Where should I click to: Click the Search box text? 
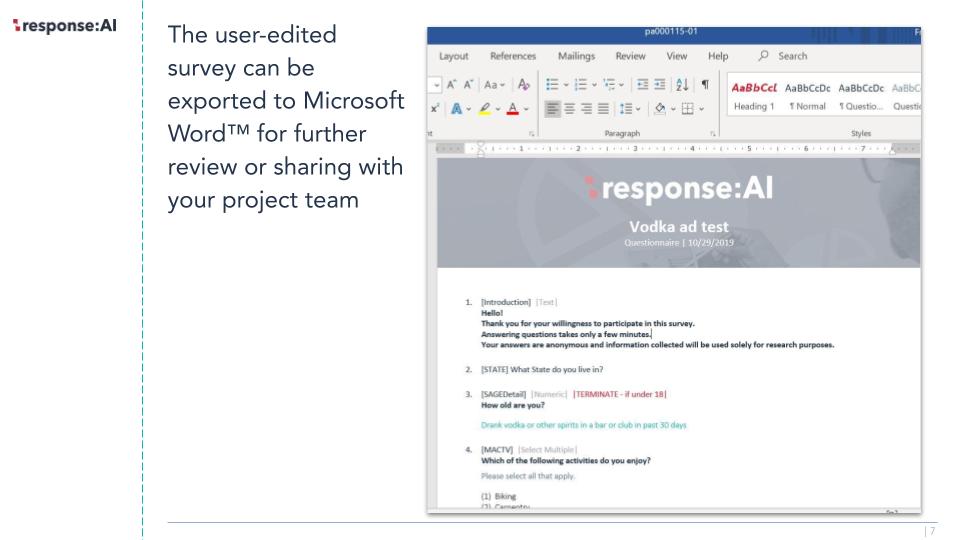[x=793, y=56]
